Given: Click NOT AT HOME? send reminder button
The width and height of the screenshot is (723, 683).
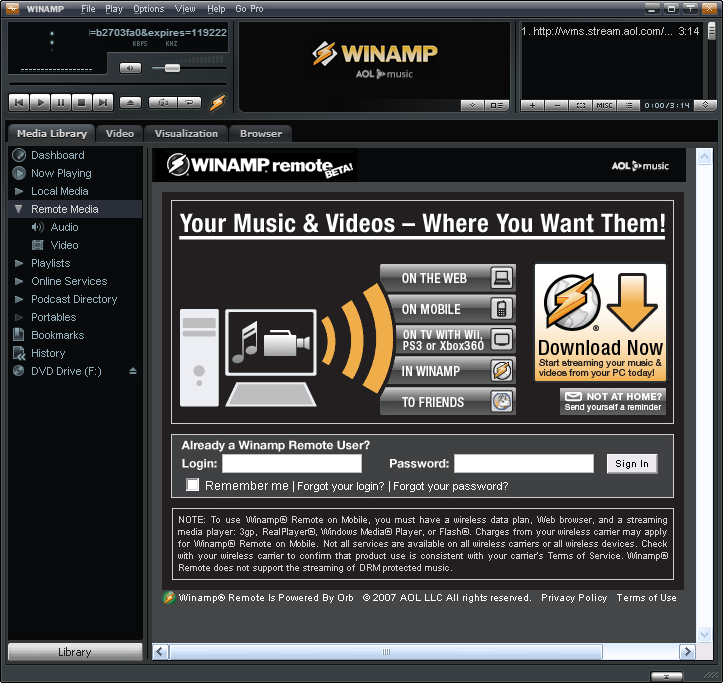Looking at the screenshot, I should pos(613,401).
